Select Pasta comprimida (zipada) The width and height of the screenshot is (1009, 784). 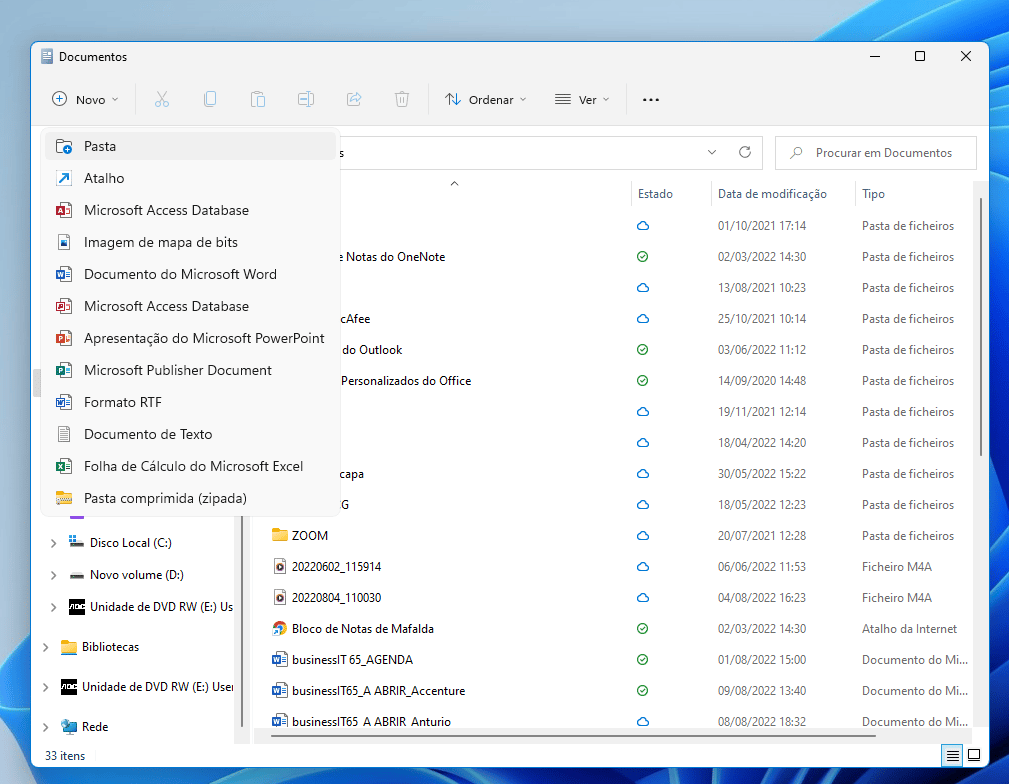pyautogui.click(x=190, y=498)
